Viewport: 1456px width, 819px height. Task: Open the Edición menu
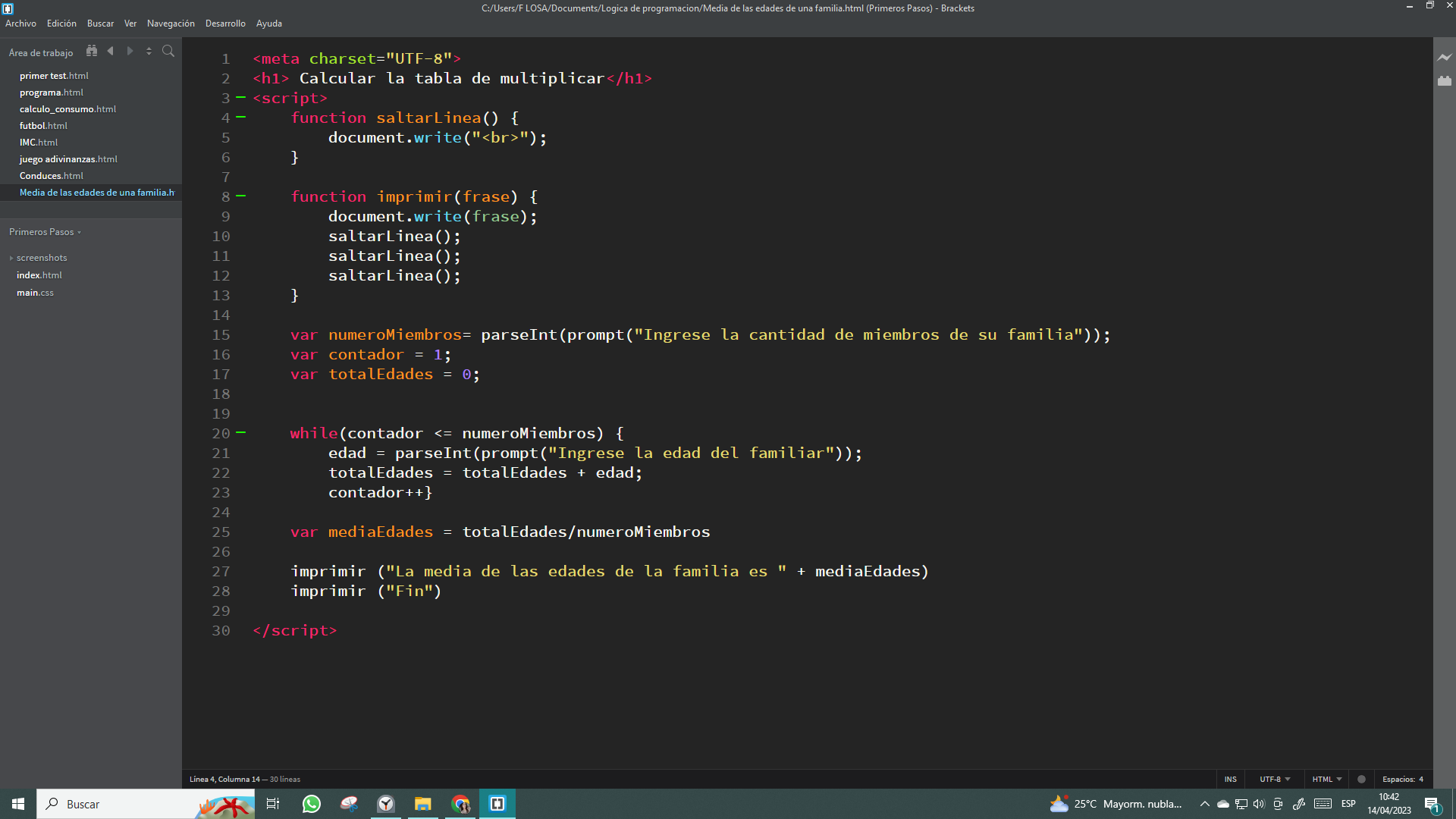tap(61, 24)
